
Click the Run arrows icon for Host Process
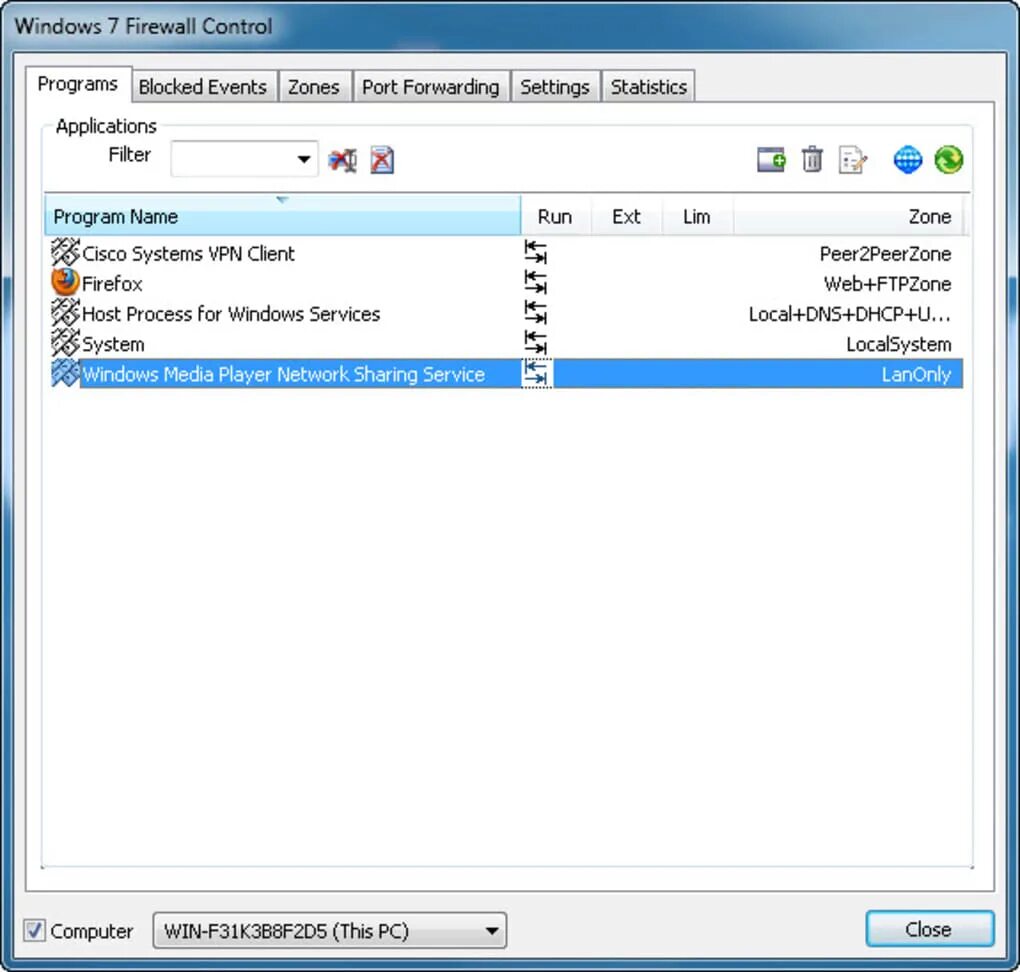536,313
